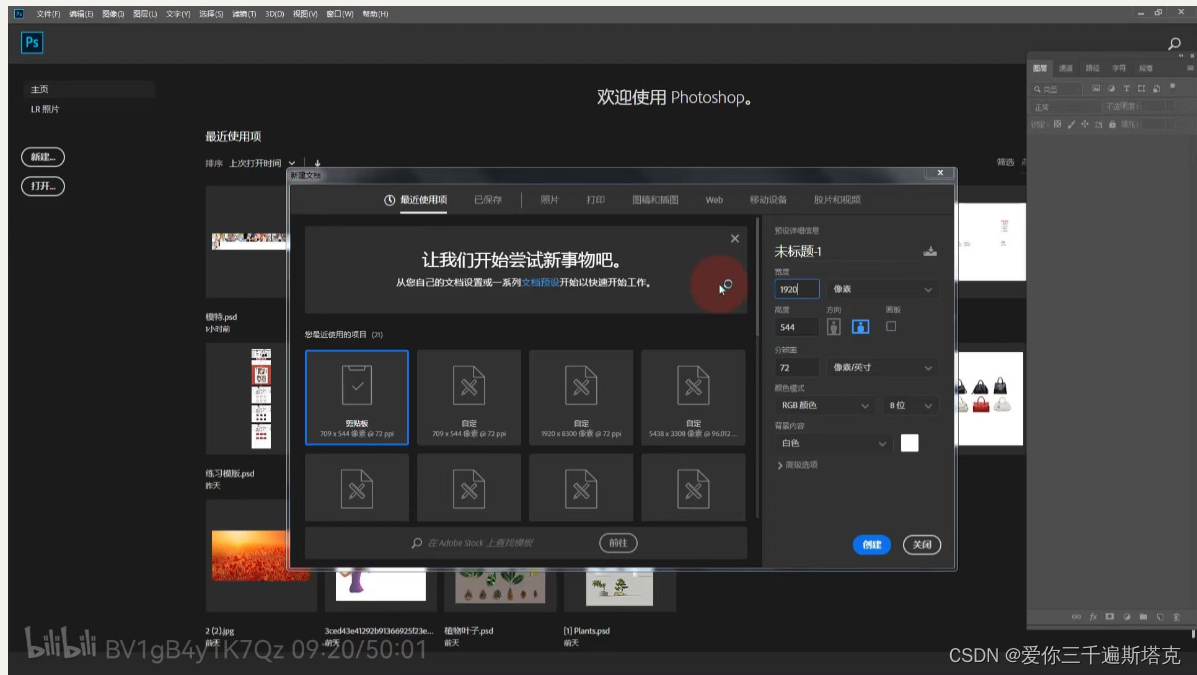Image resolution: width=1197 pixels, height=675 pixels.
Task: Click the fx layer style icon
Action: (1093, 617)
